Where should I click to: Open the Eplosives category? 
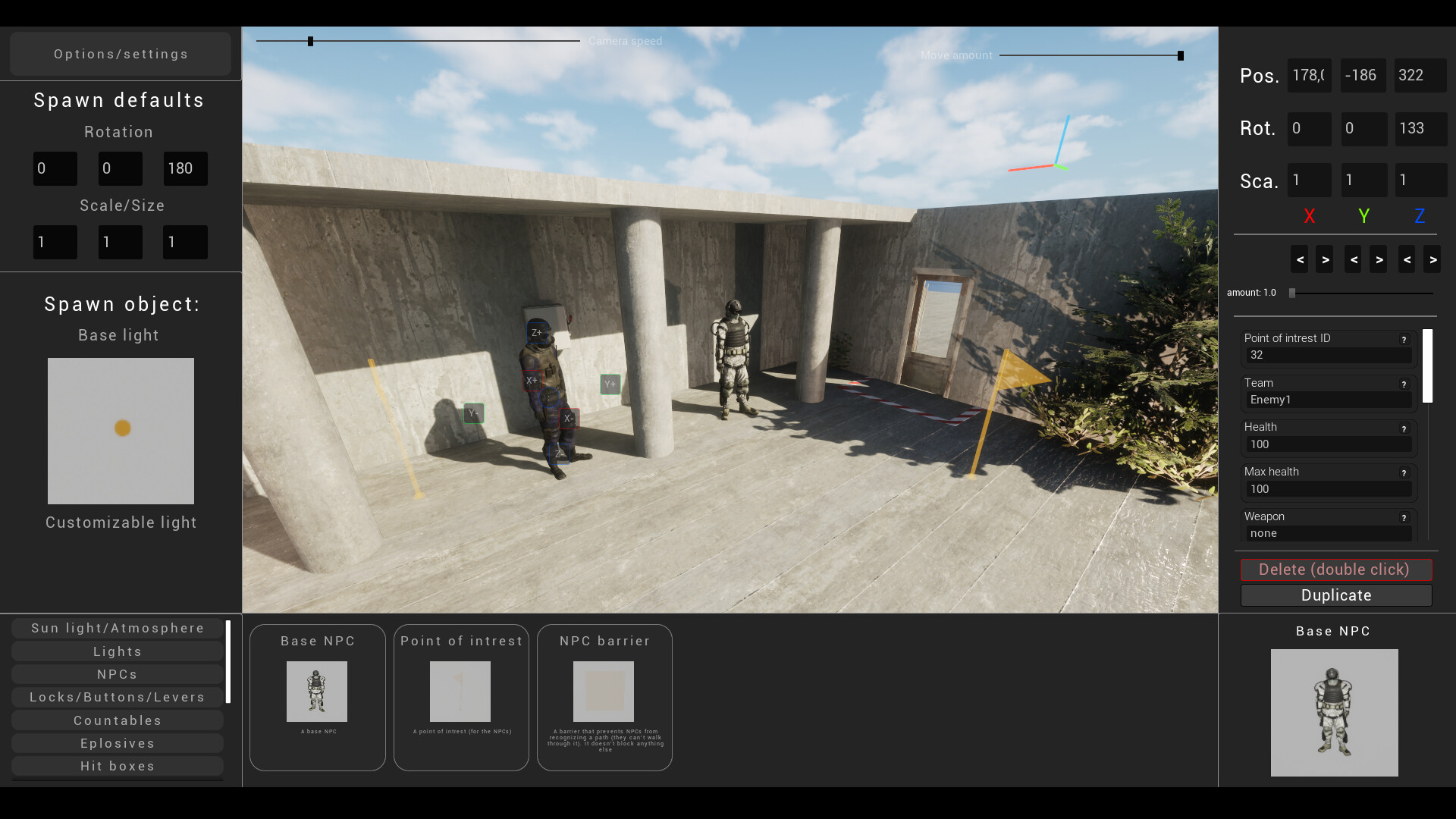pyautogui.click(x=118, y=743)
